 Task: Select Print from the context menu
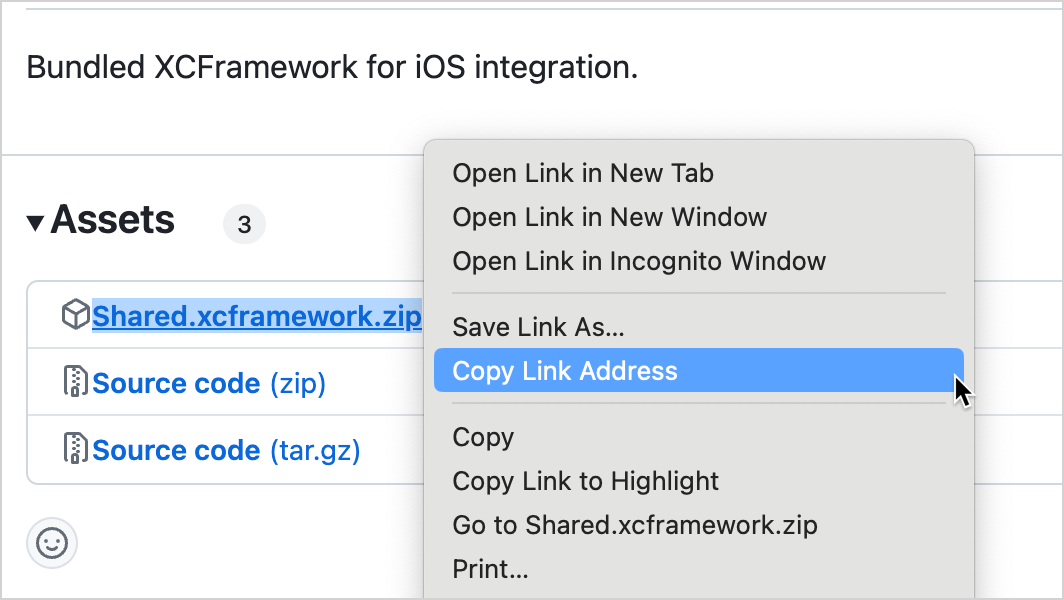pyautogui.click(x=490, y=568)
